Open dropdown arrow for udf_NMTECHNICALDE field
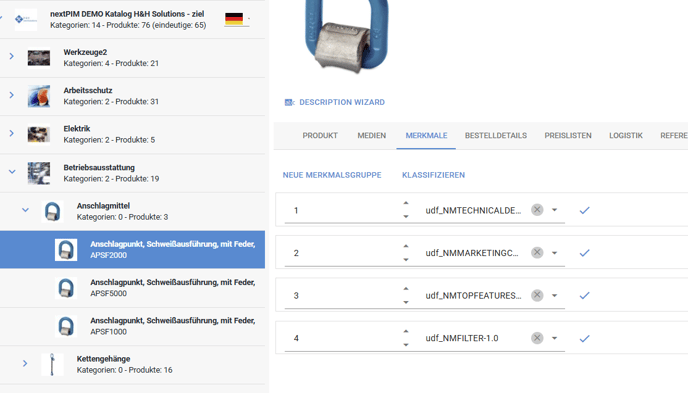Screen dimensions: 688x393 [x=555, y=210]
